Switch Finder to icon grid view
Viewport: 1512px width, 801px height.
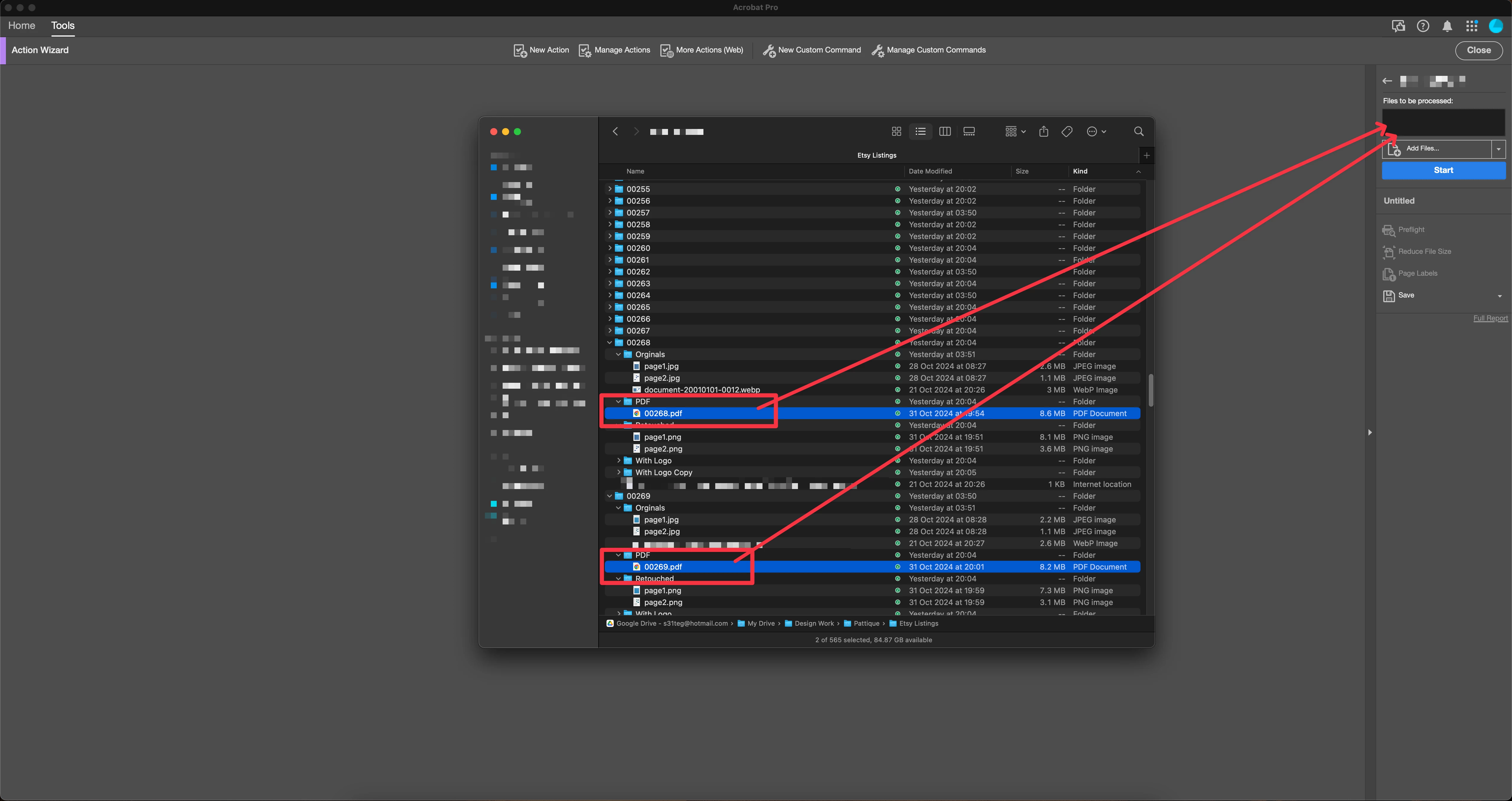(896, 131)
